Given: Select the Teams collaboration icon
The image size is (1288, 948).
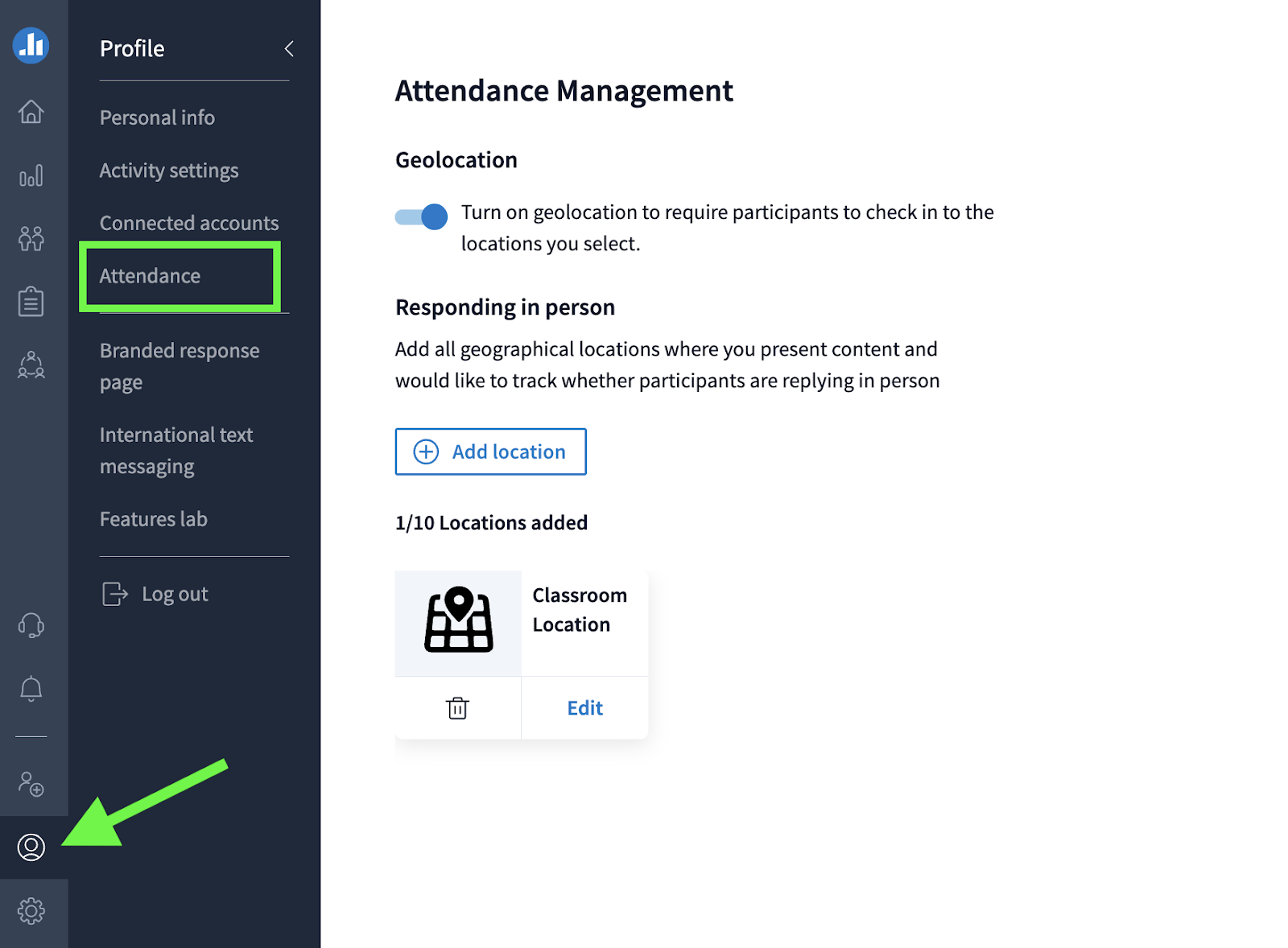Looking at the screenshot, I should click(x=31, y=366).
